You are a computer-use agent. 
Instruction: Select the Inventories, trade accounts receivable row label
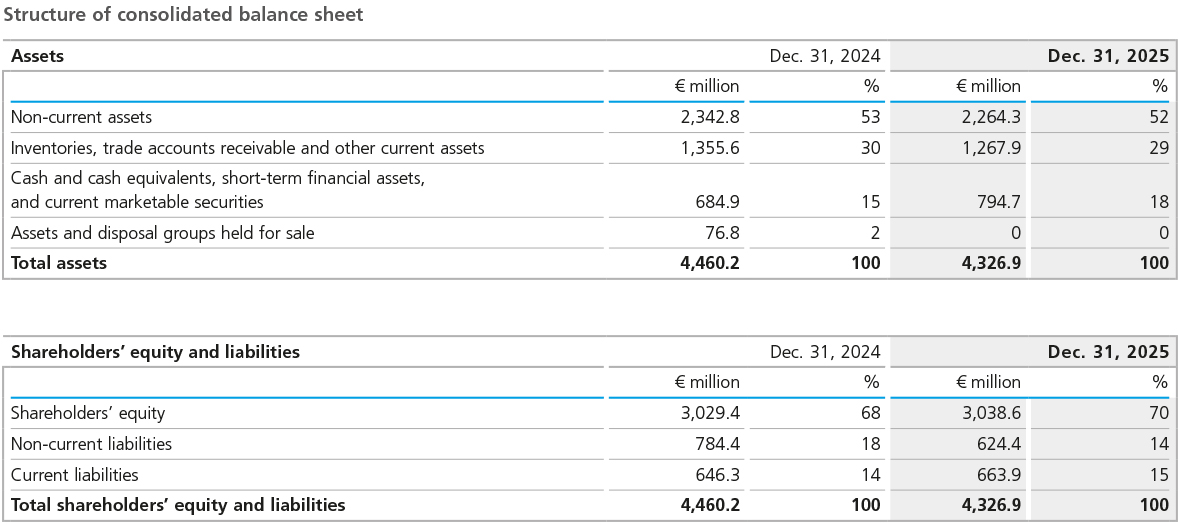pos(247,148)
